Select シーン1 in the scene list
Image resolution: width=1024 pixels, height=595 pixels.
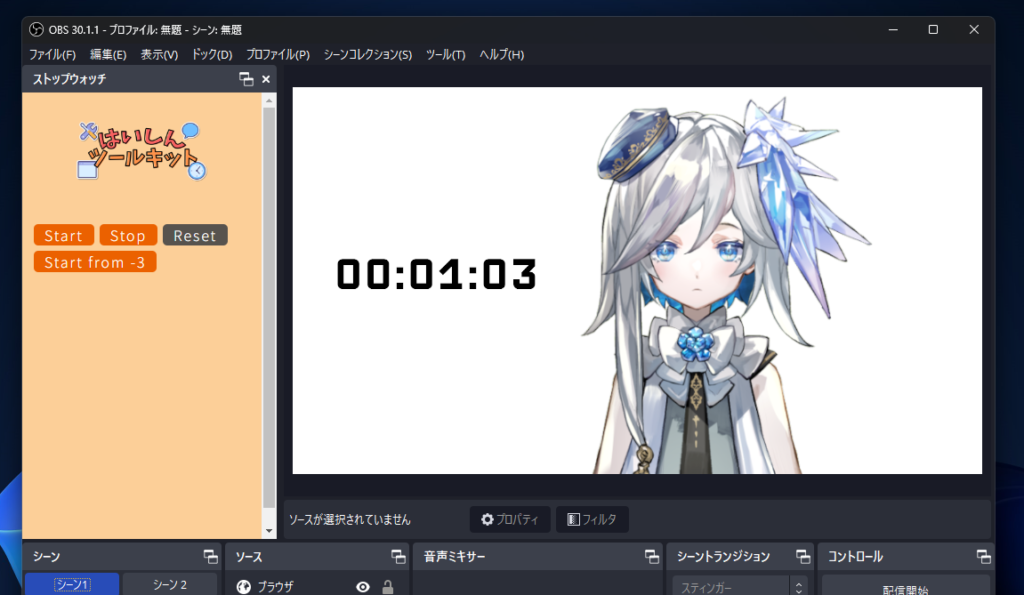(72, 585)
